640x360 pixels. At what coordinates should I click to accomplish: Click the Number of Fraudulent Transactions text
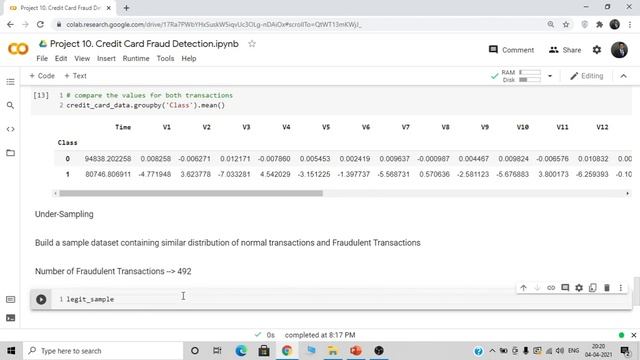point(113,271)
